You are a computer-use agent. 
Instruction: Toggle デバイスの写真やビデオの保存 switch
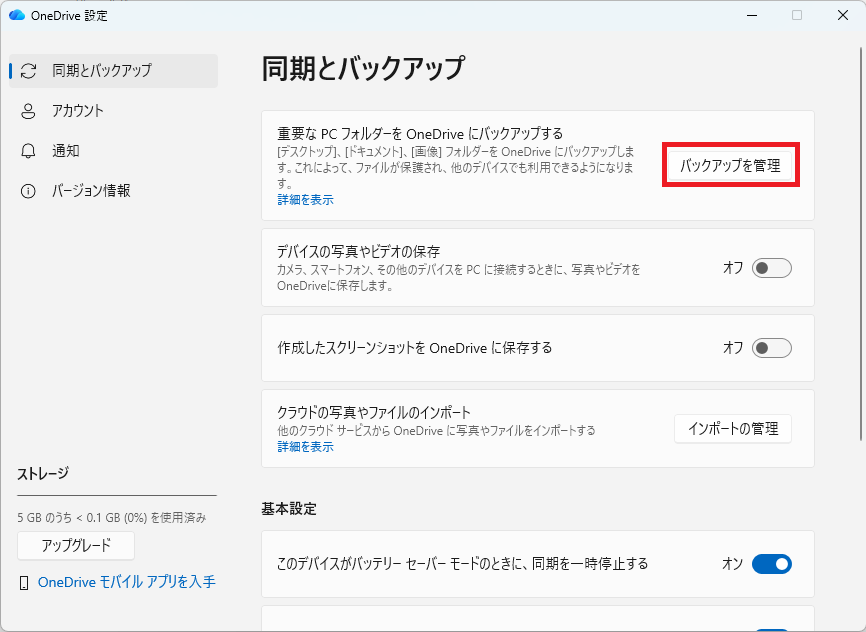pos(771,268)
